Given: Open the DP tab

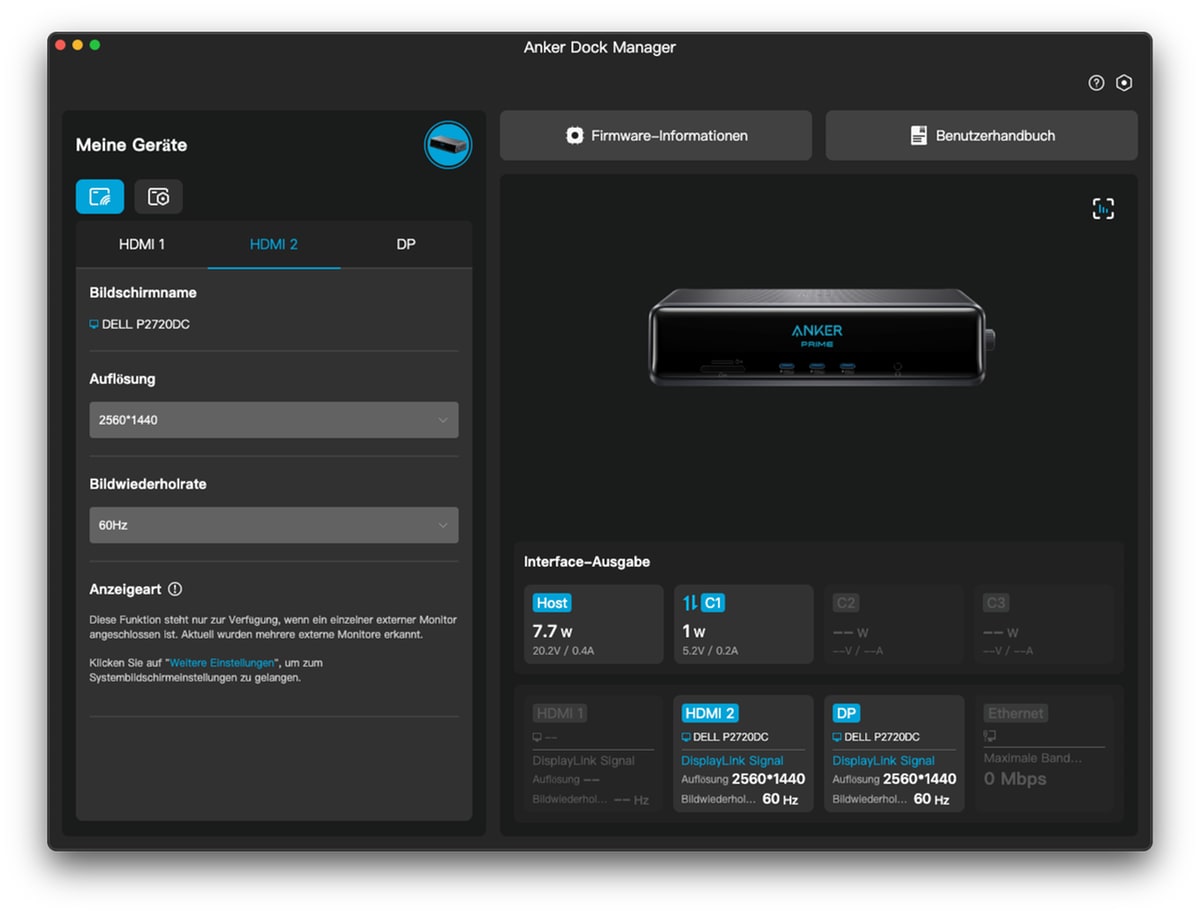Looking at the screenshot, I should 406,245.
